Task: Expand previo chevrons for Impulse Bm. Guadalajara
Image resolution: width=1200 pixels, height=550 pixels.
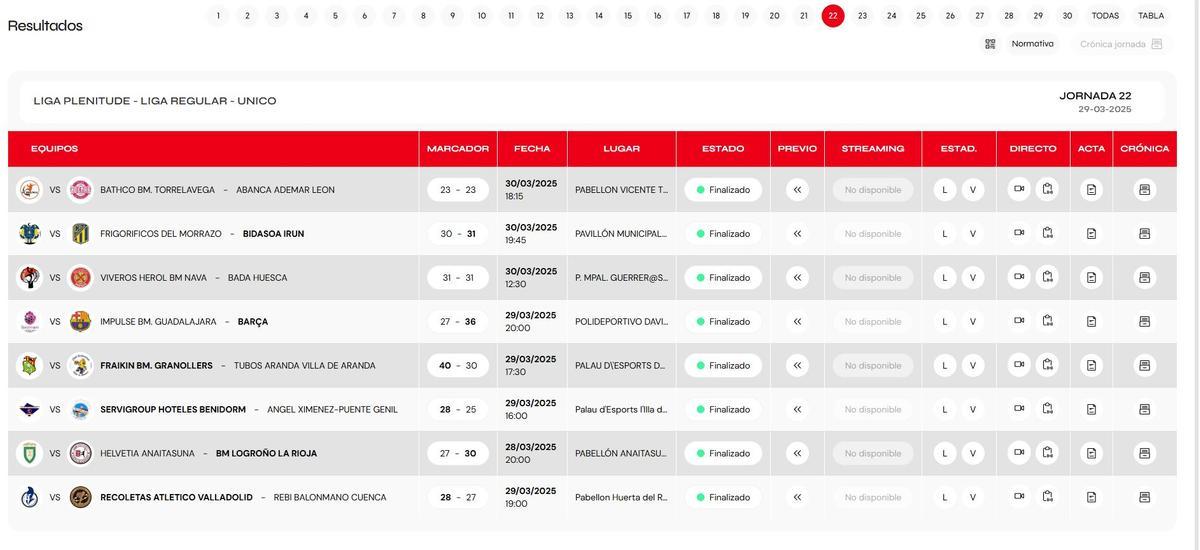Action: (797, 322)
